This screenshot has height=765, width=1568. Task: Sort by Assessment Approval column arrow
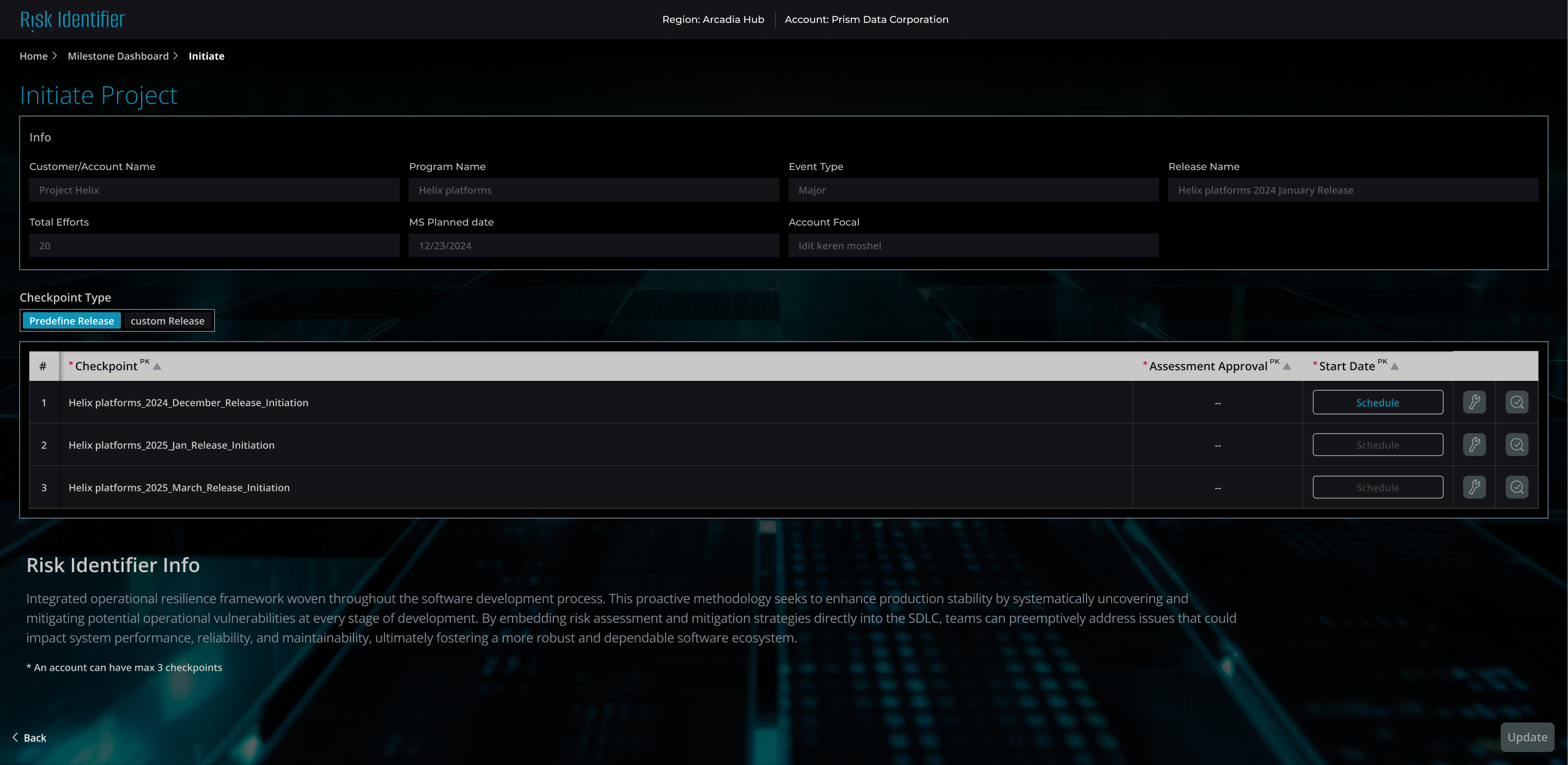1287,367
